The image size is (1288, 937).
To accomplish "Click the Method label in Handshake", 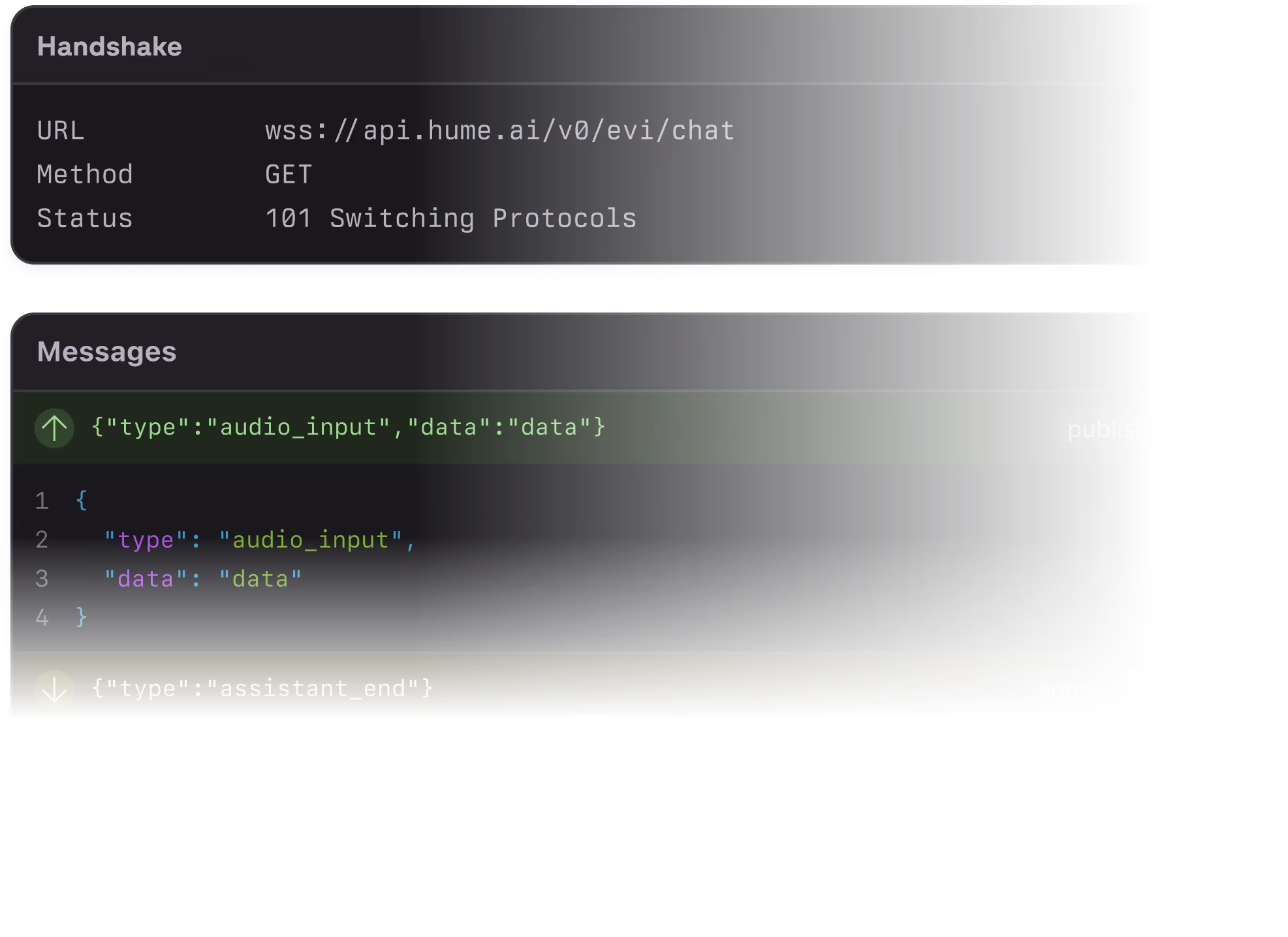I will click(85, 174).
